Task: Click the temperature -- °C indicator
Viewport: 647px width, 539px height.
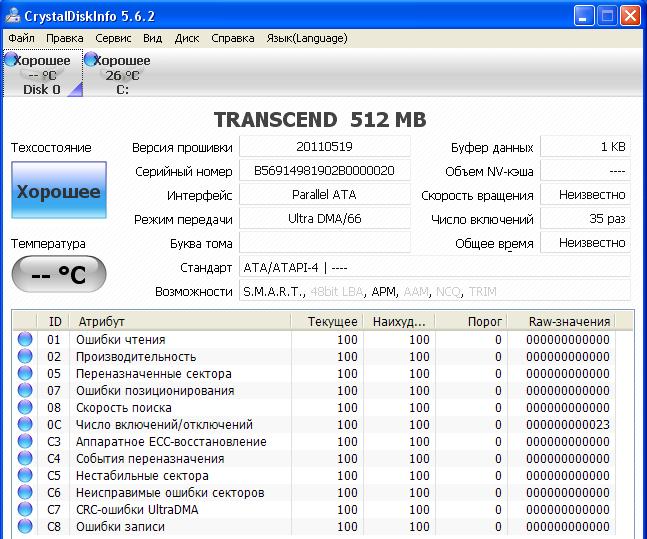Action: [x=59, y=274]
